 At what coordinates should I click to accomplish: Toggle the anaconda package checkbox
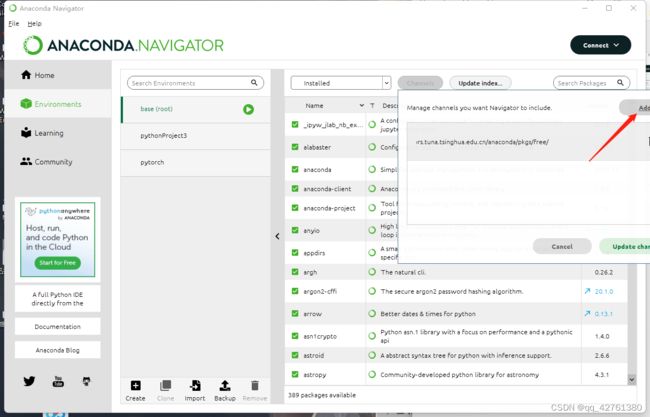point(295,169)
